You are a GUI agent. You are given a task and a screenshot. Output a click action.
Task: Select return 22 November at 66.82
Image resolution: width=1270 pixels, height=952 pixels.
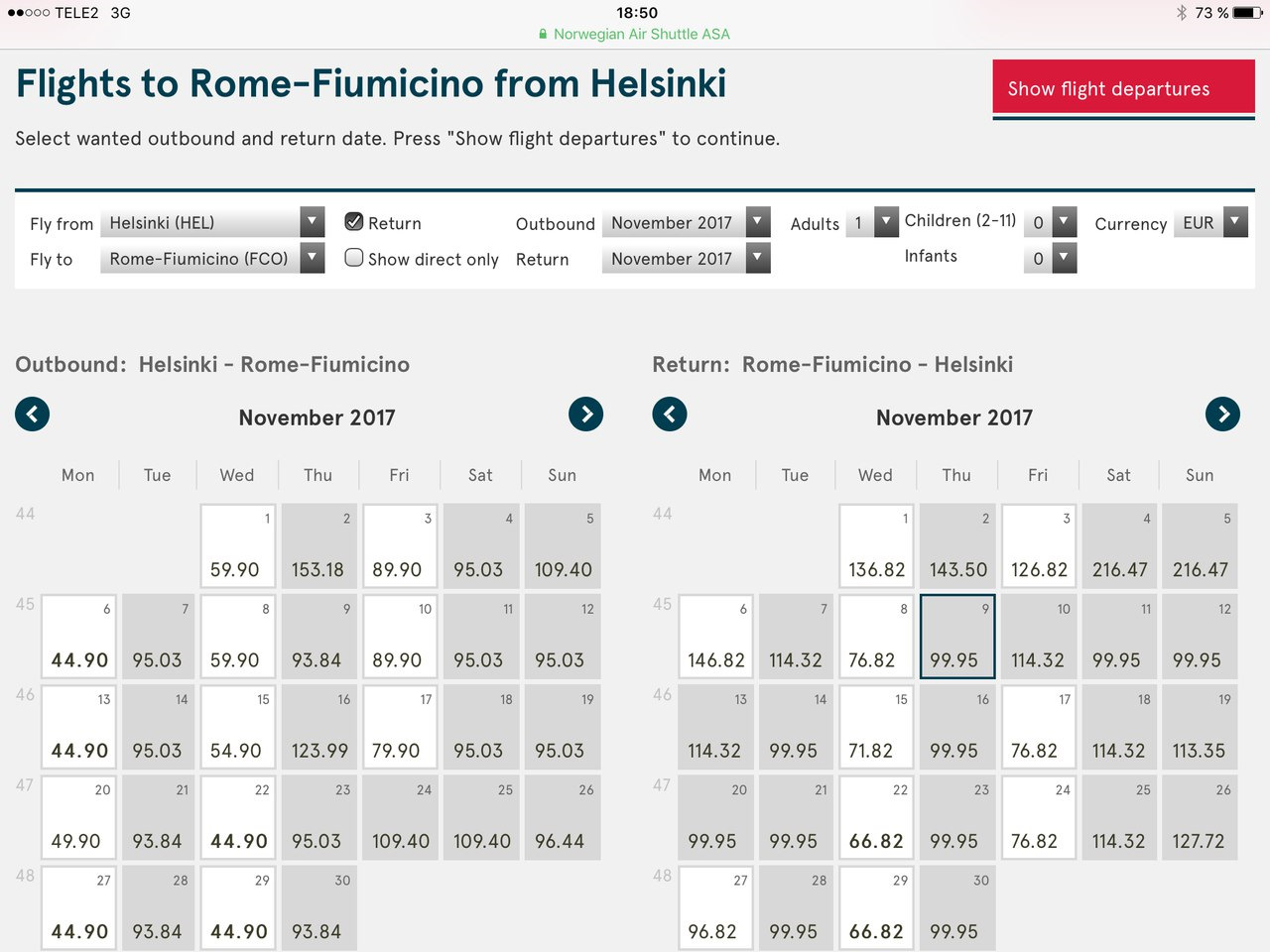pos(876,817)
